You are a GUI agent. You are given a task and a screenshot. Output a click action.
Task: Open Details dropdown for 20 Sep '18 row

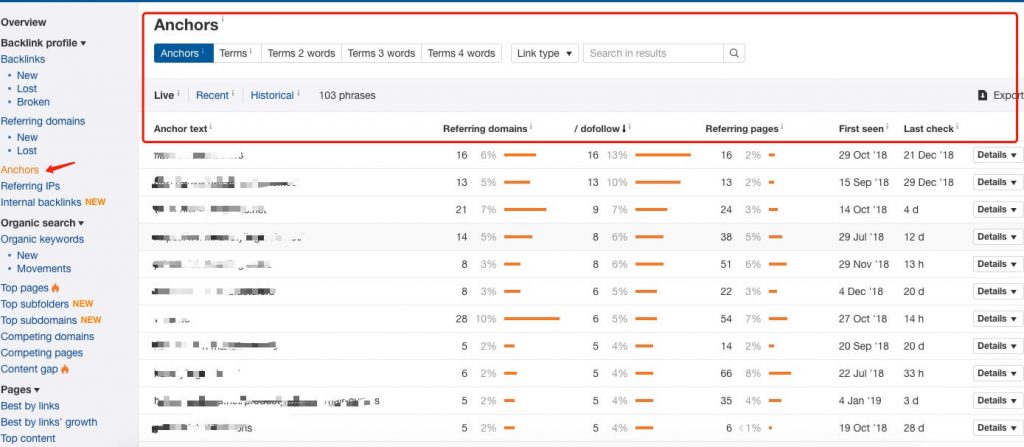(997, 346)
